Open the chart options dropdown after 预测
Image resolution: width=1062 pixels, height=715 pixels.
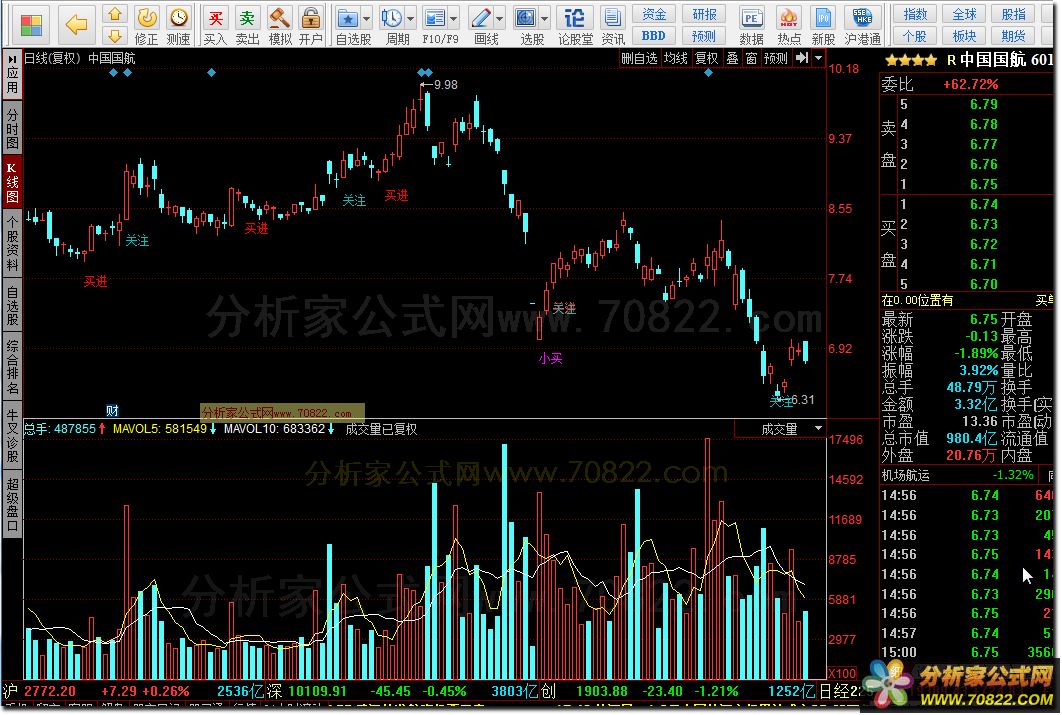pyautogui.click(x=818, y=58)
